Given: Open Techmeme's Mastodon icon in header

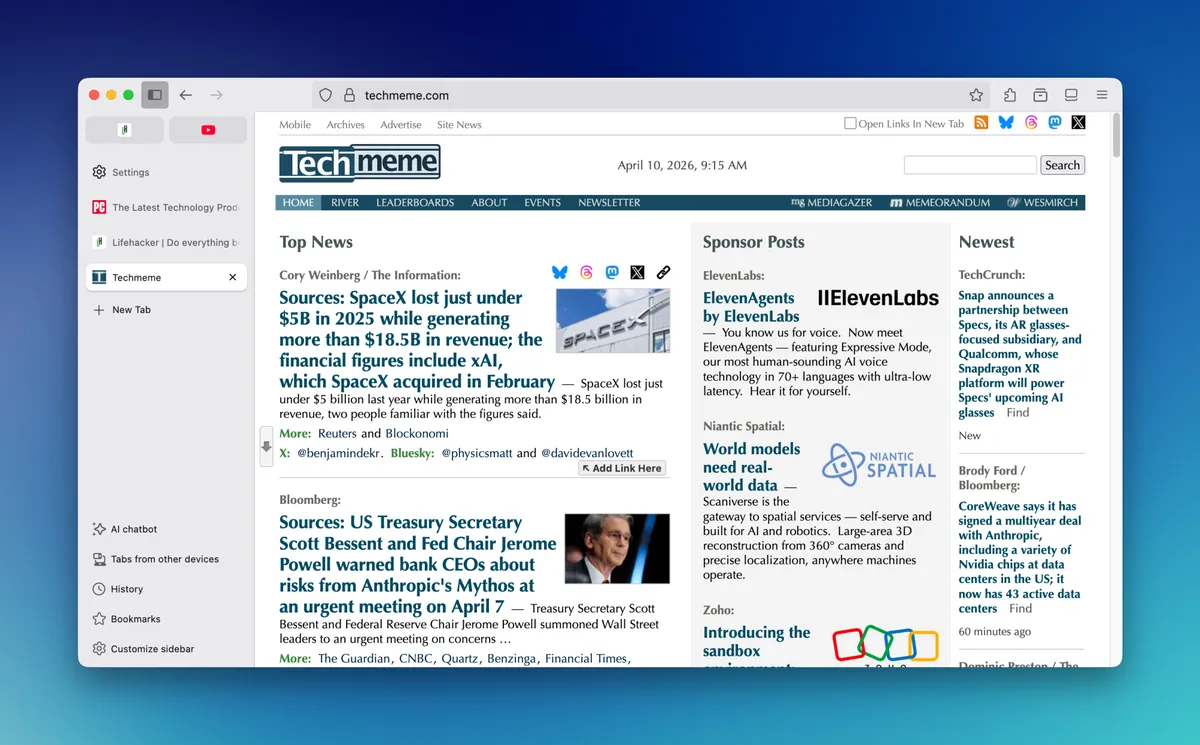Looking at the screenshot, I should (1055, 123).
